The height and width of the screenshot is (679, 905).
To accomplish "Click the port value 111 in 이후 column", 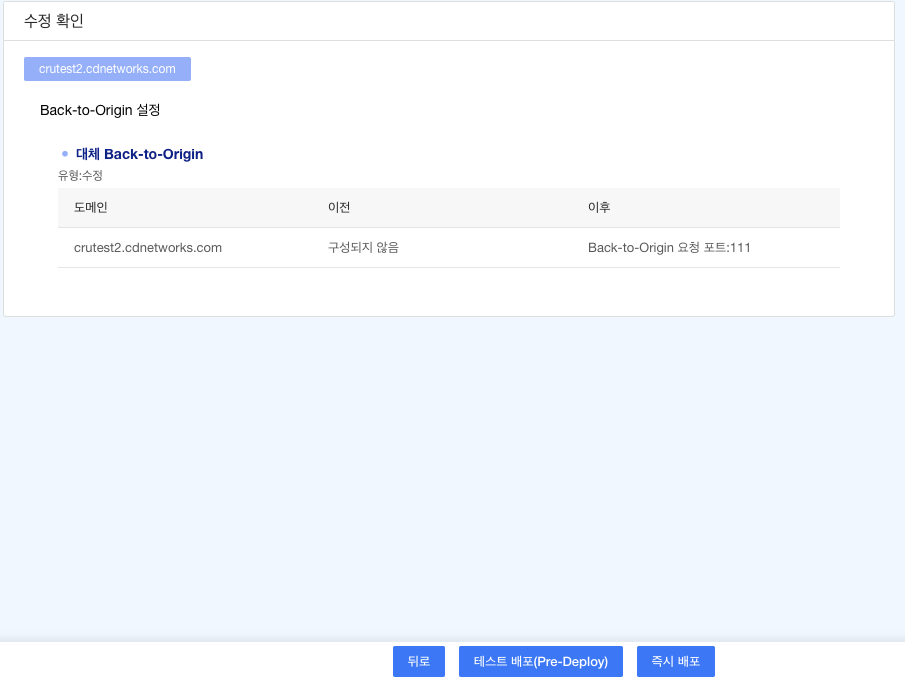I will point(740,247).
